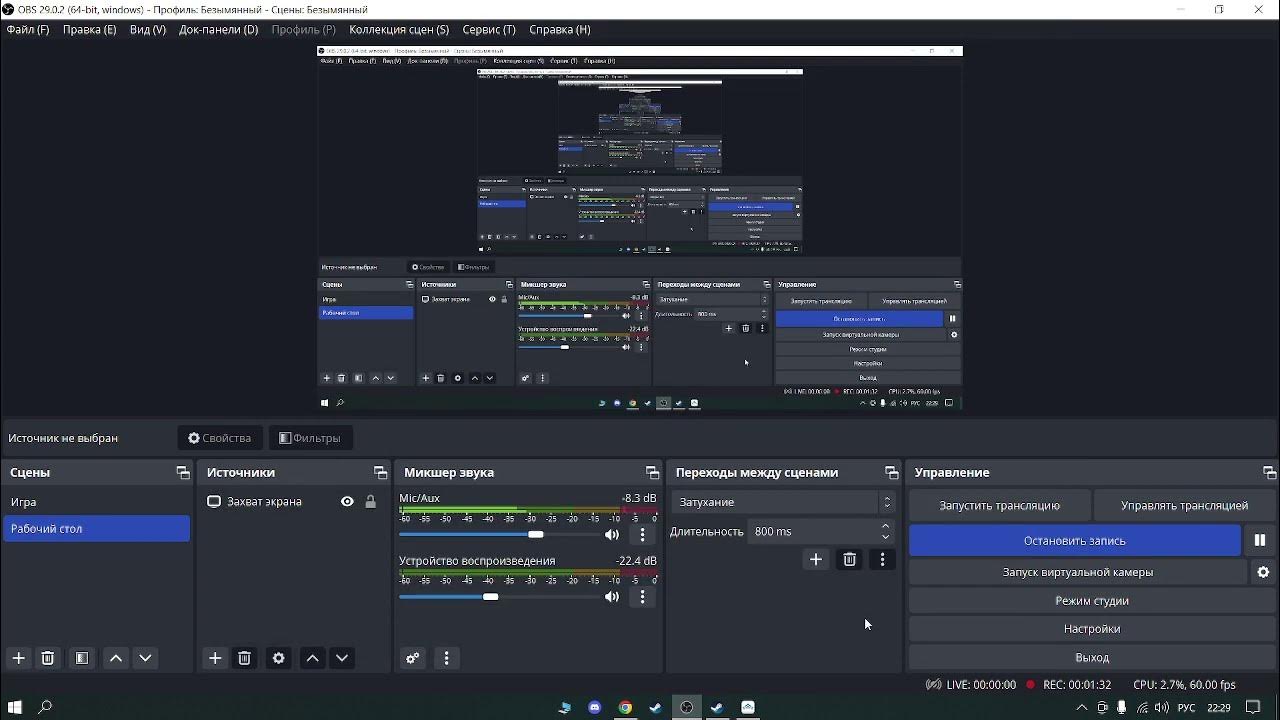Click the Длительность 800 ms field
1280x720 pixels.
[x=821, y=532]
